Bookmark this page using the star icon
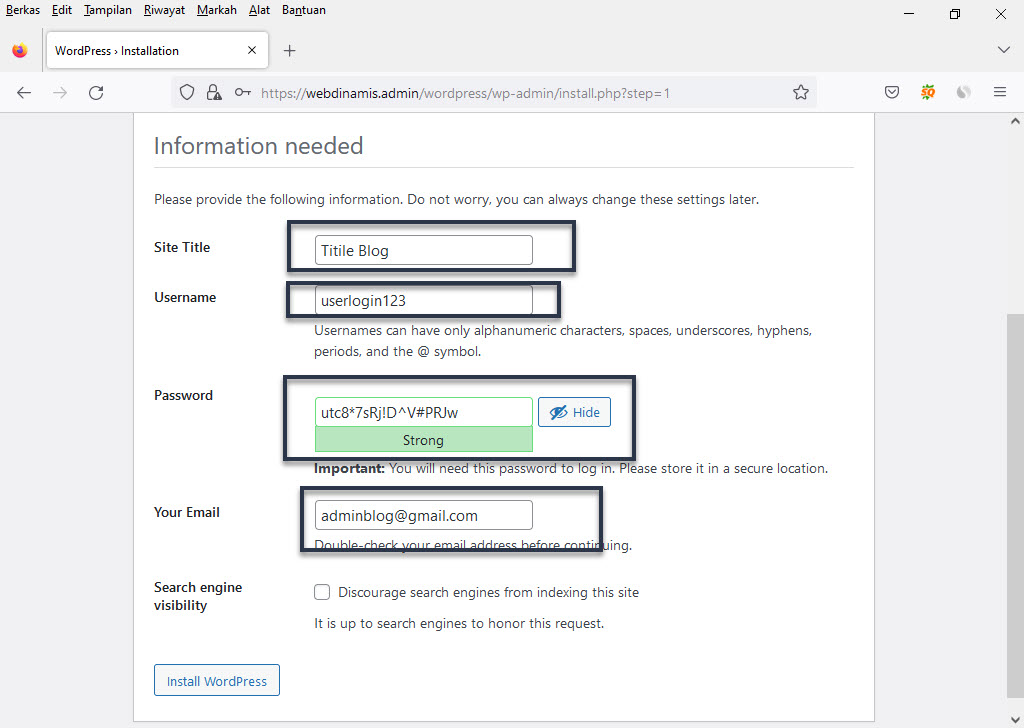This screenshot has width=1024, height=728. [x=800, y=91]
